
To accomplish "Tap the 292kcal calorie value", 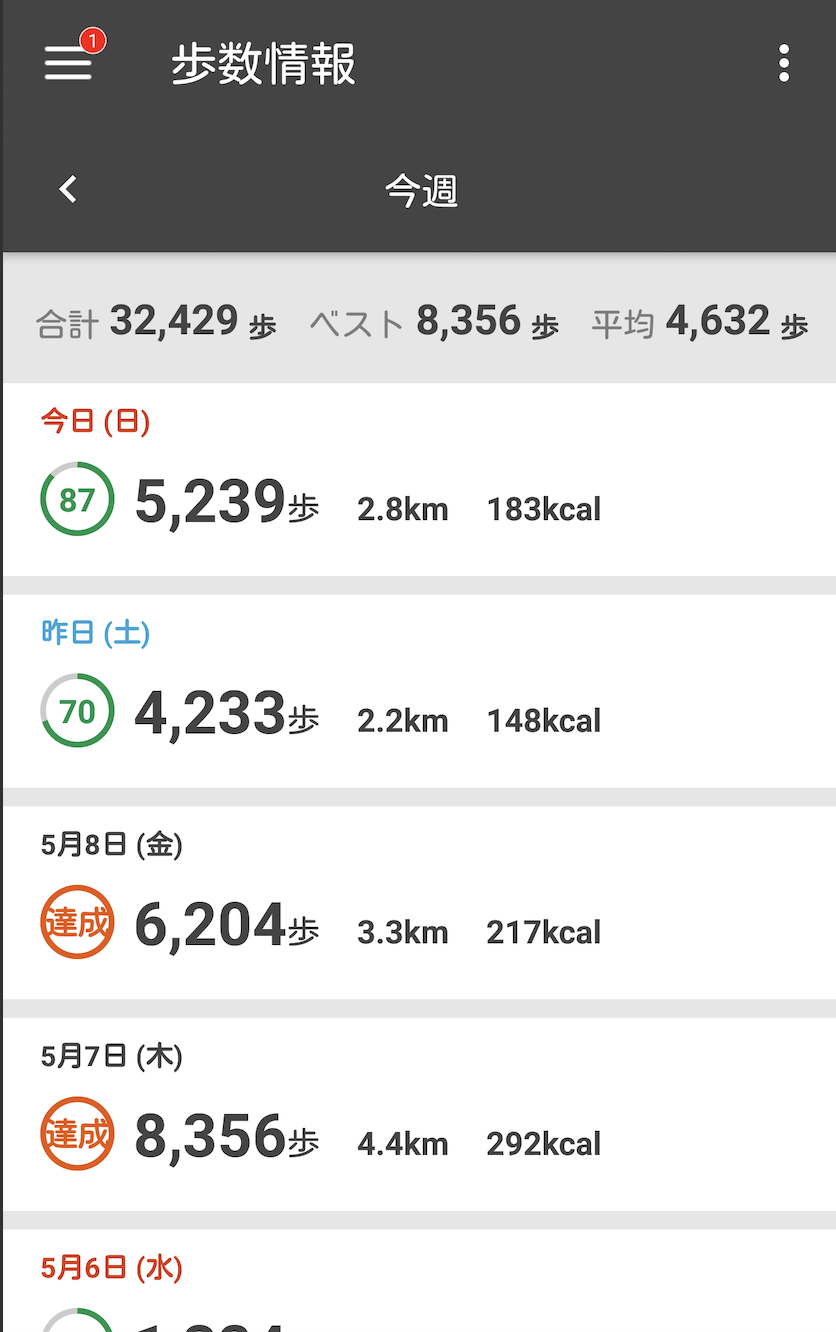I will tap(543, 1144).
